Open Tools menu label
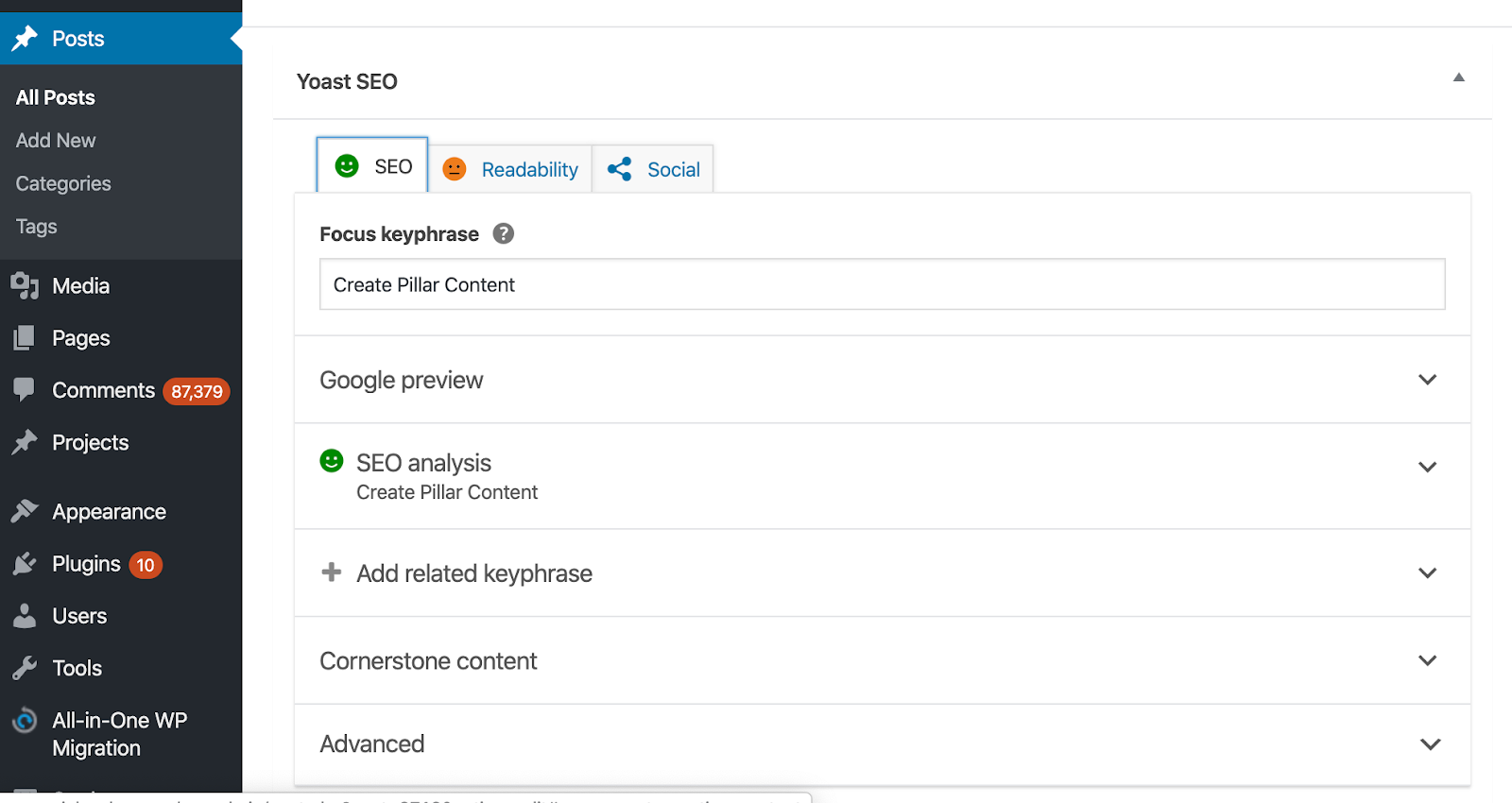This screenshot has width=1512, height=803. pos(77,668)
